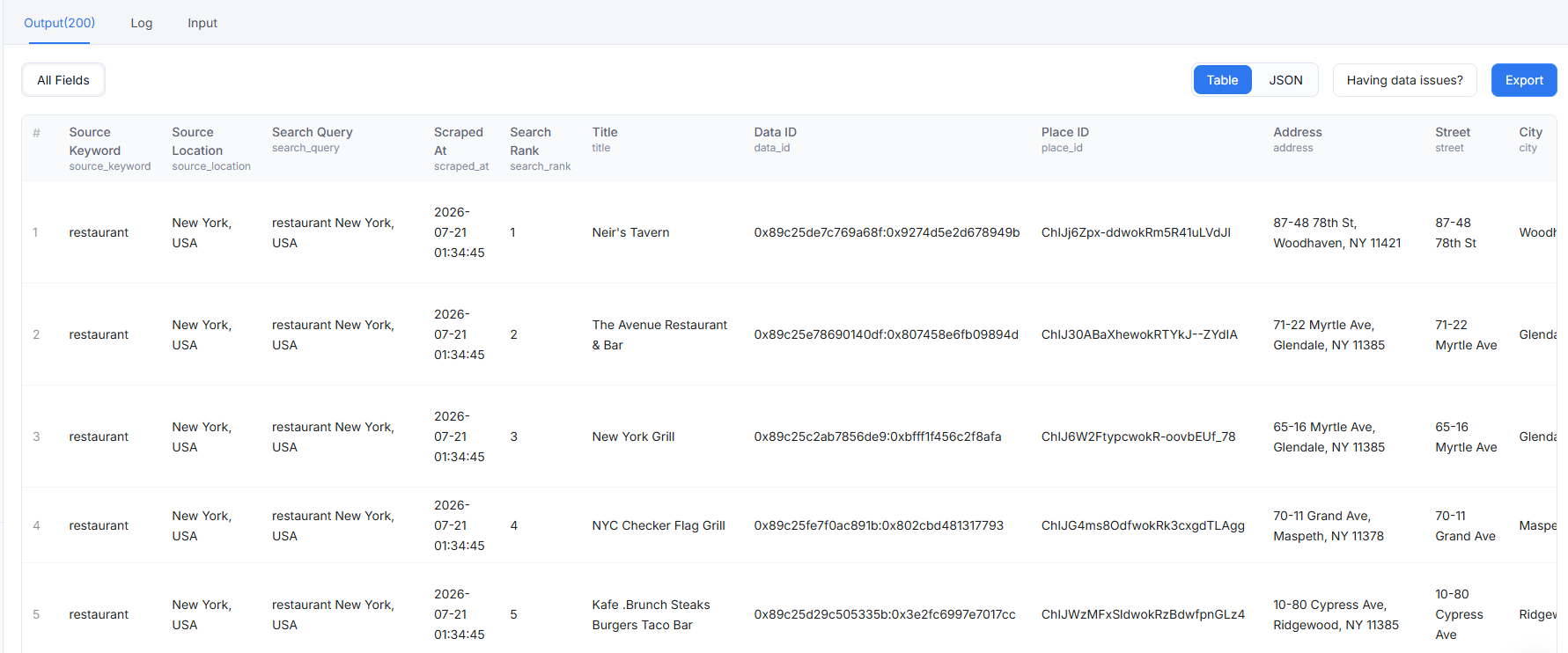Click address 87-48 78th St, Woodhaven
Viewport: 1568px width, 653px height.
[1336, 232]
